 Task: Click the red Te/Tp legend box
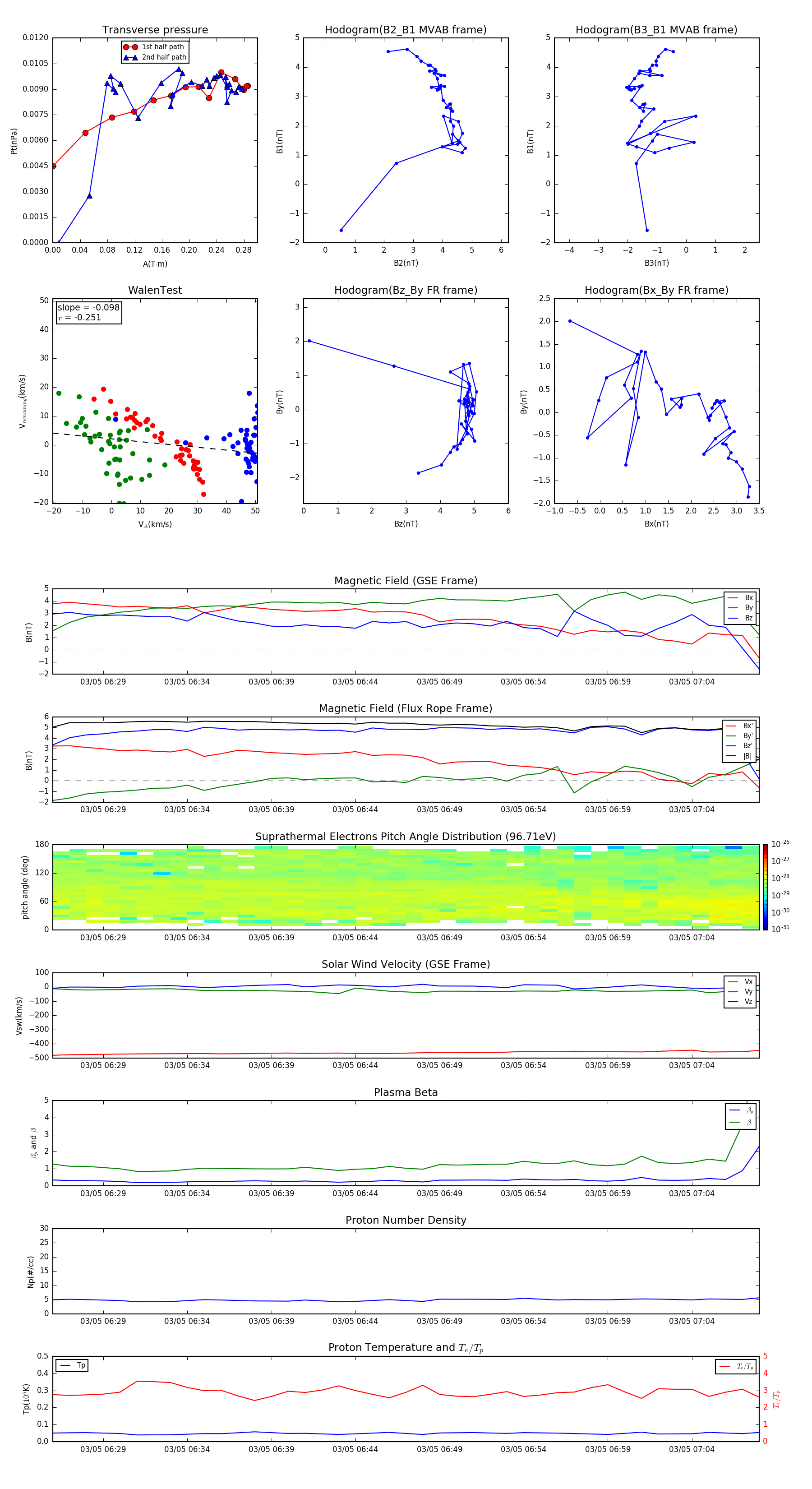(735, 1366)
